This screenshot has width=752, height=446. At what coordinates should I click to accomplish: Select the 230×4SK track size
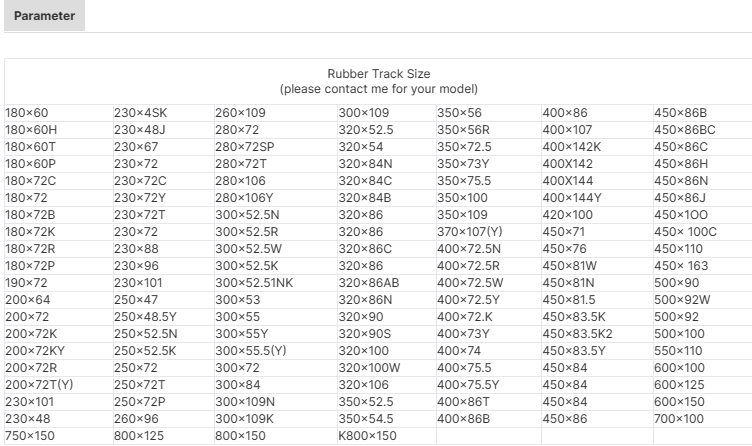pos(164,113)
